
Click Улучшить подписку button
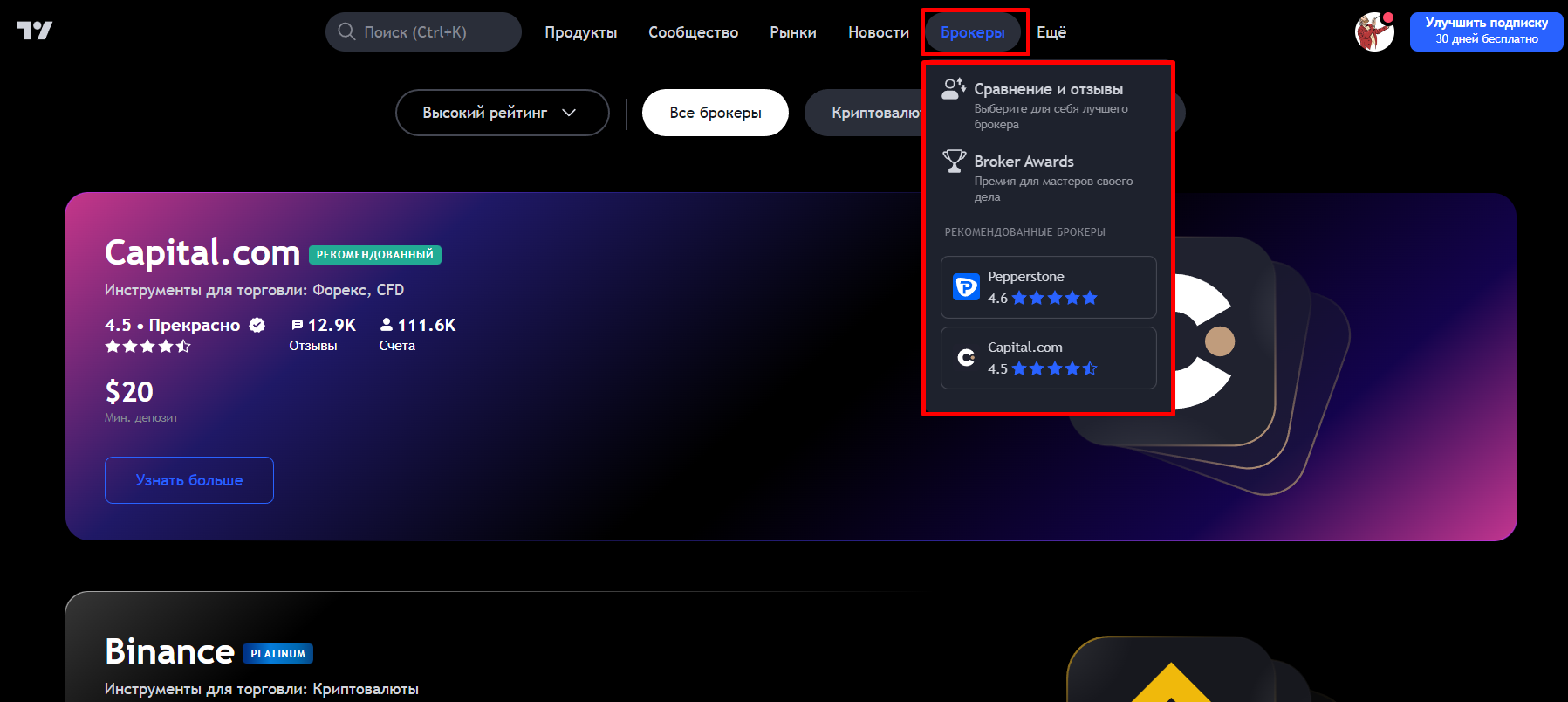click(x=1486, y=31)
